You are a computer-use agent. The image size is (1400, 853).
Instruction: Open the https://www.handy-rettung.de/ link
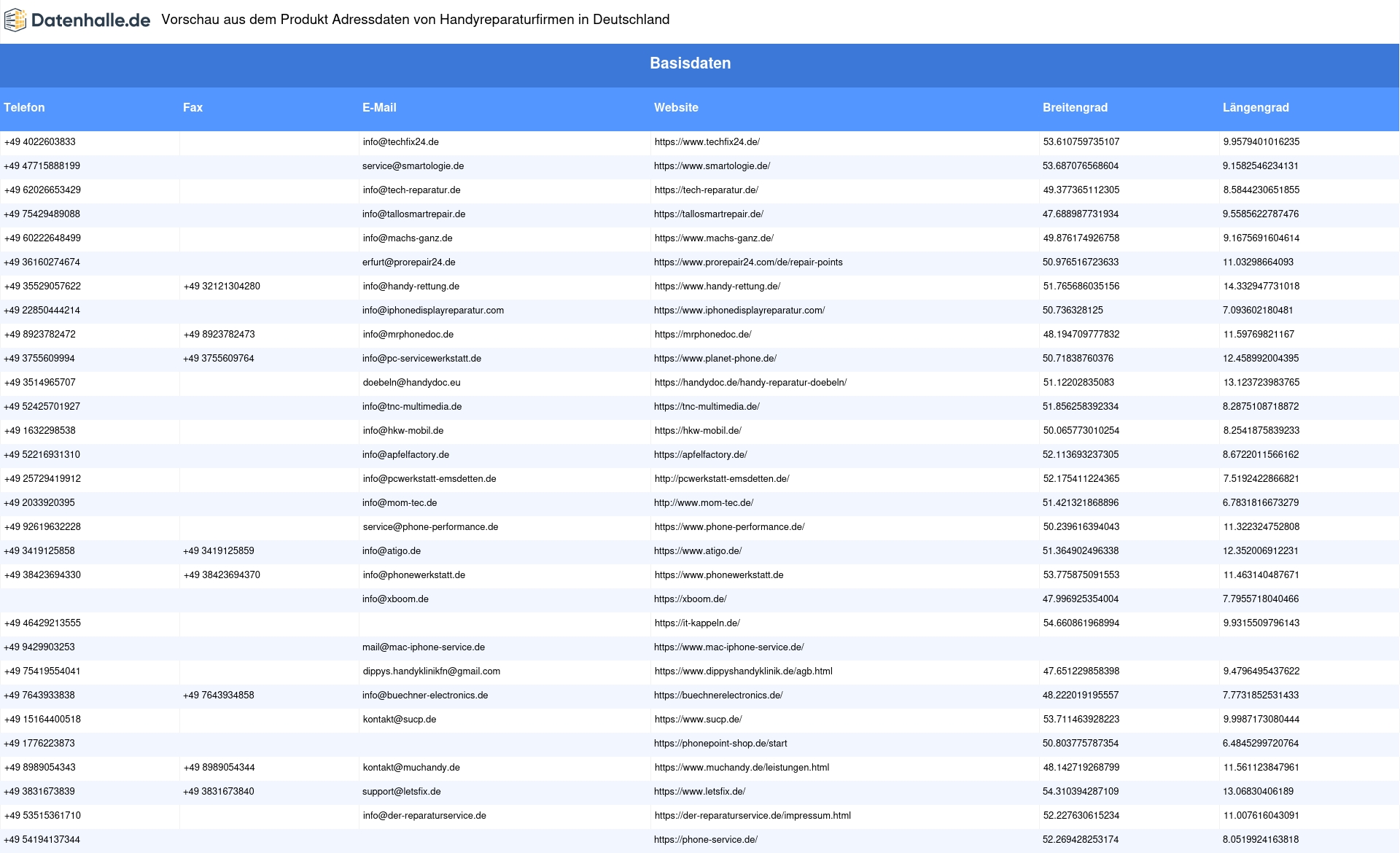pos(717,287)
